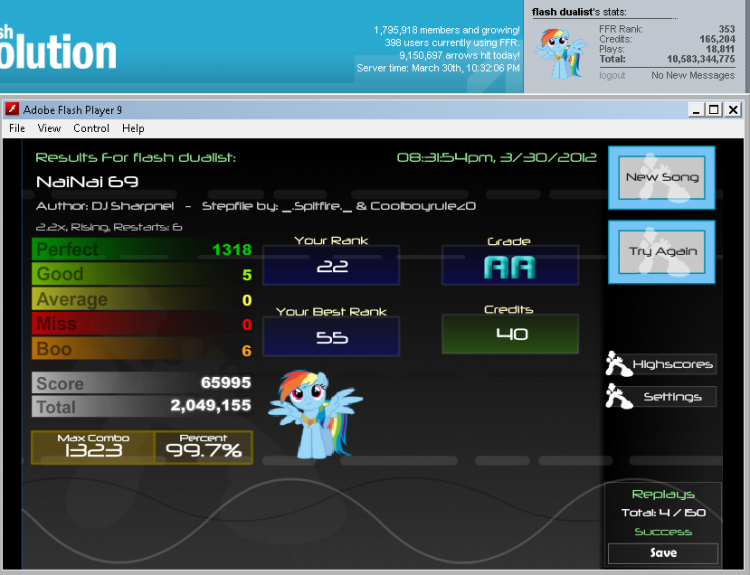Open the File menu

click(17, 128)
